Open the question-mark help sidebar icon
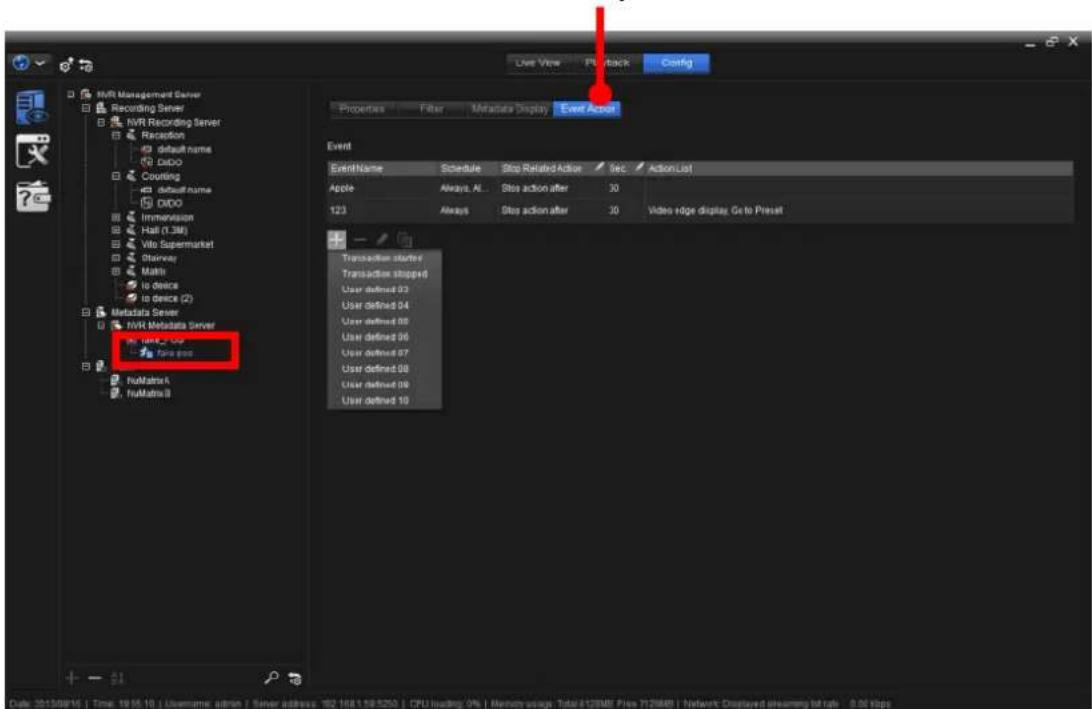 (33, 196)
